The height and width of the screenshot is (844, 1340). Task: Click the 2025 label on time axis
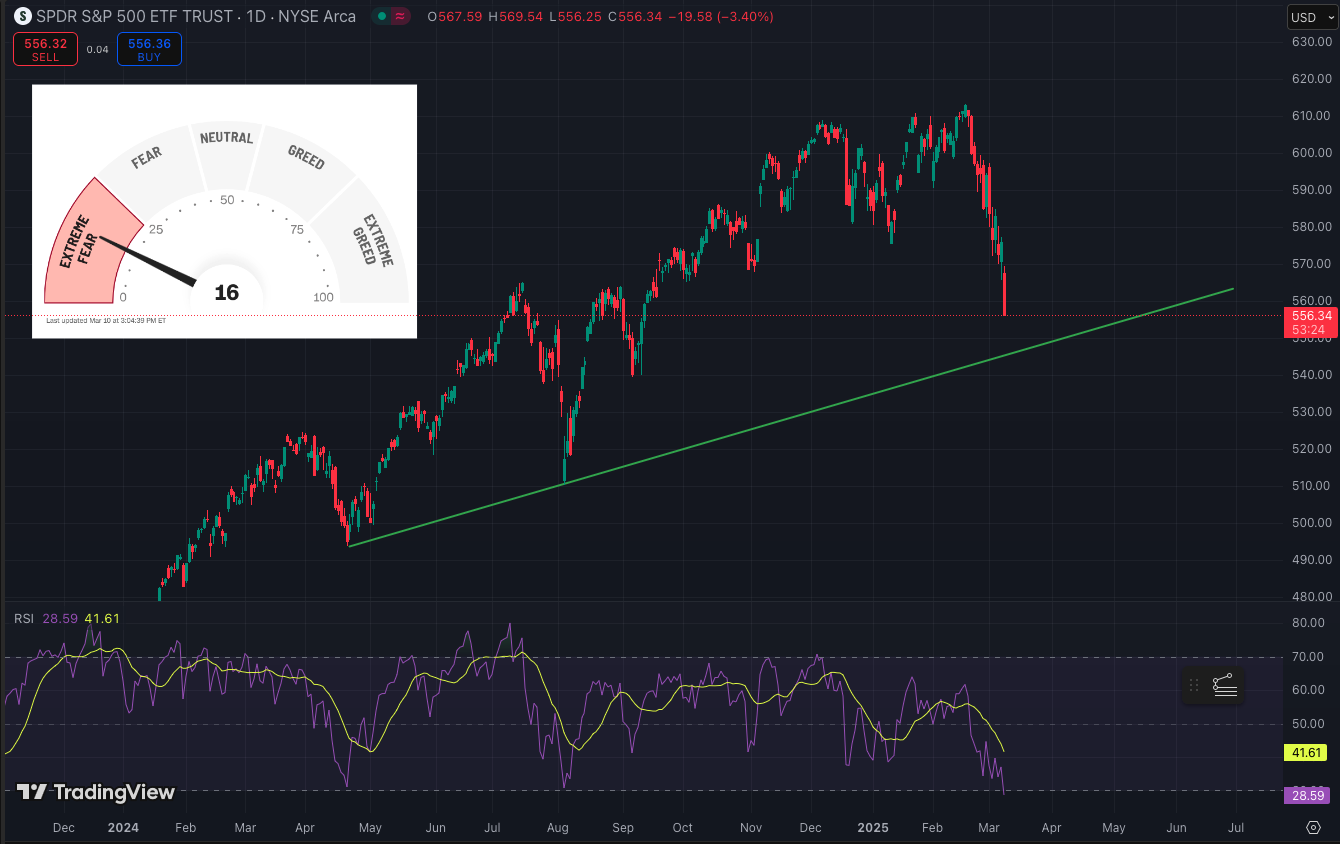pos(874,828)
